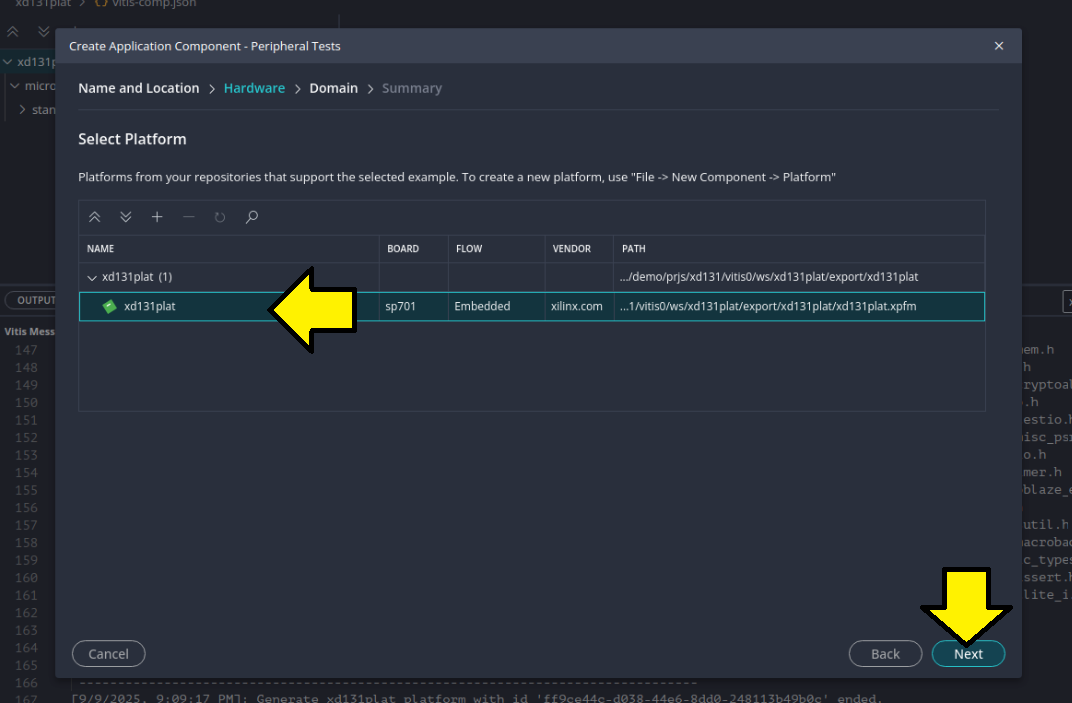Image resolution: width=1072 pixels, height=703 pixels.
Task: Cancel the component creation wizard
Action: 108,654
